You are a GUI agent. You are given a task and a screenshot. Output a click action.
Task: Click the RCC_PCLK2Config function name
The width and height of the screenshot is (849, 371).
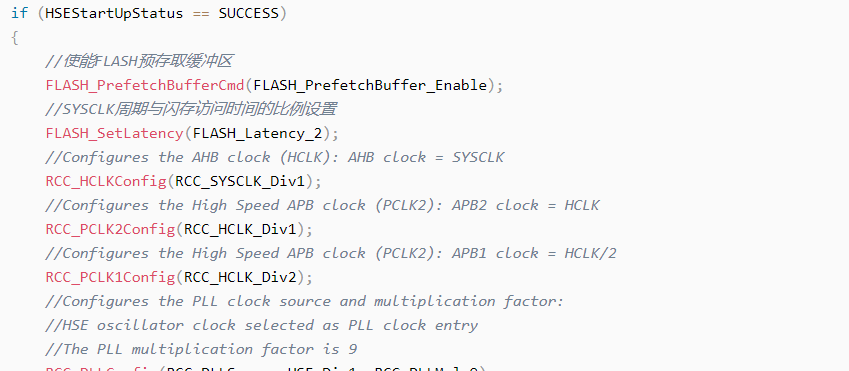(110, 229)
